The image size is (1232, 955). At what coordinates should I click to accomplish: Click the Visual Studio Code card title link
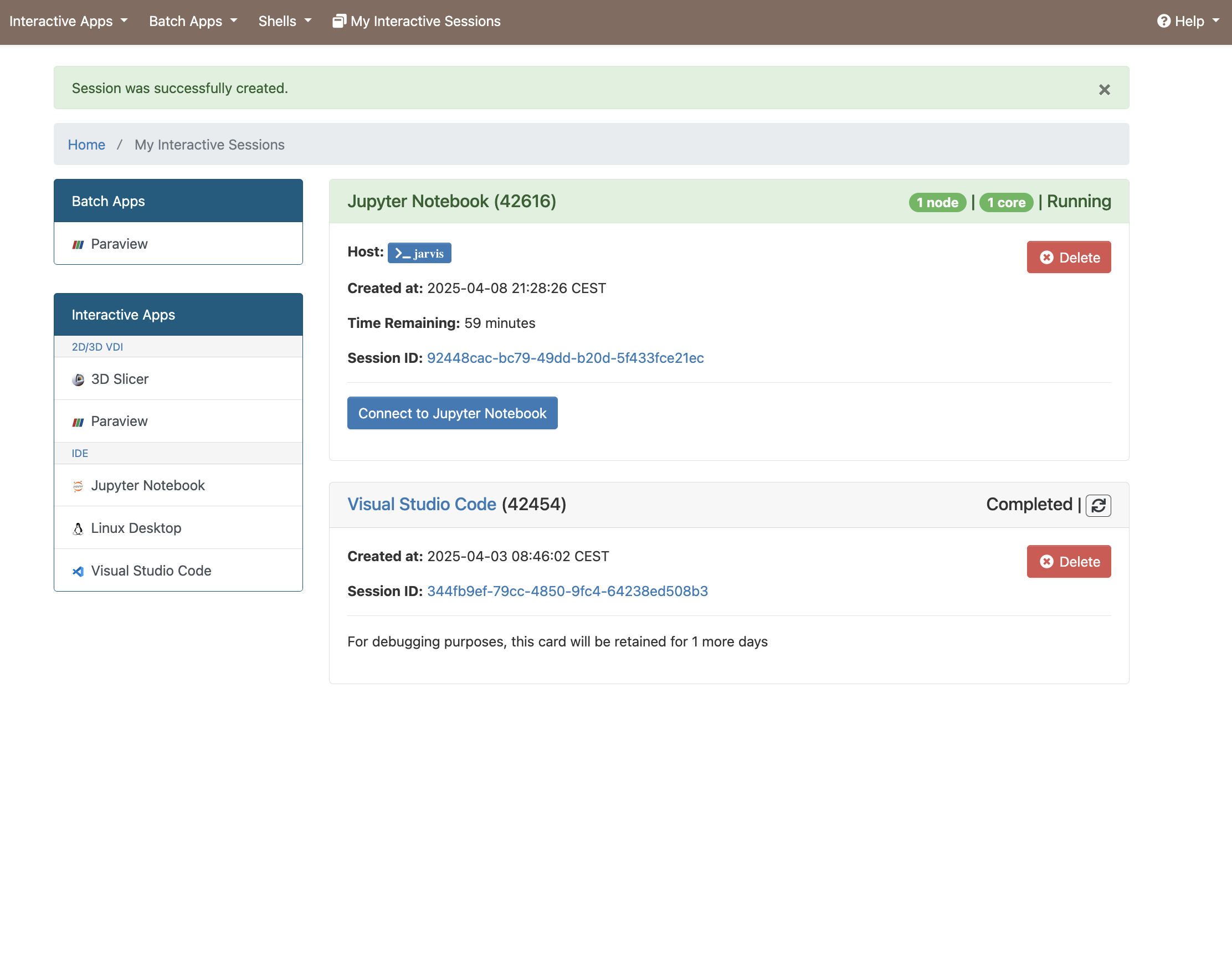422,504
